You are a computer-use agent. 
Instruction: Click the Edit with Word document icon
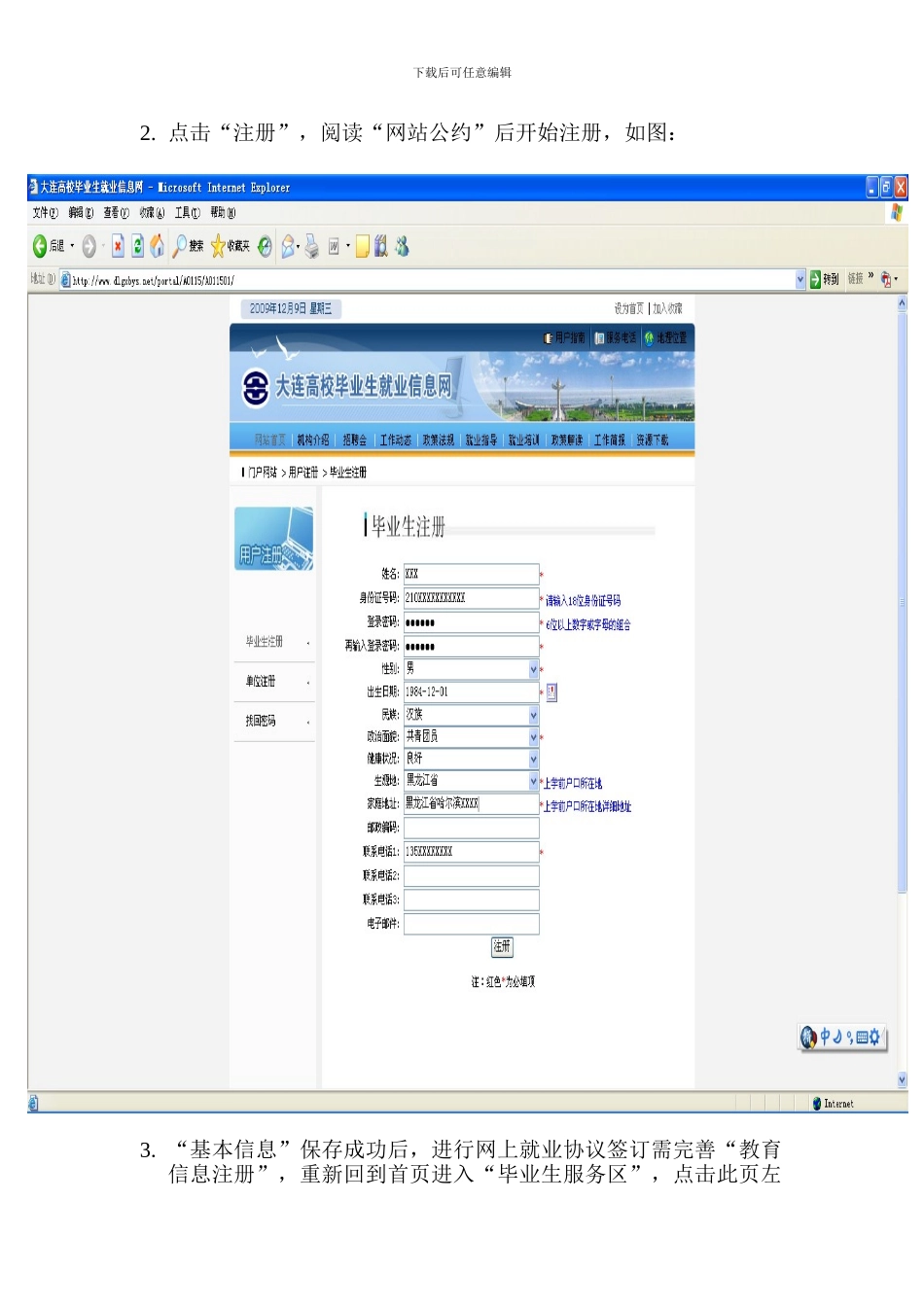(x=334, y=246)
